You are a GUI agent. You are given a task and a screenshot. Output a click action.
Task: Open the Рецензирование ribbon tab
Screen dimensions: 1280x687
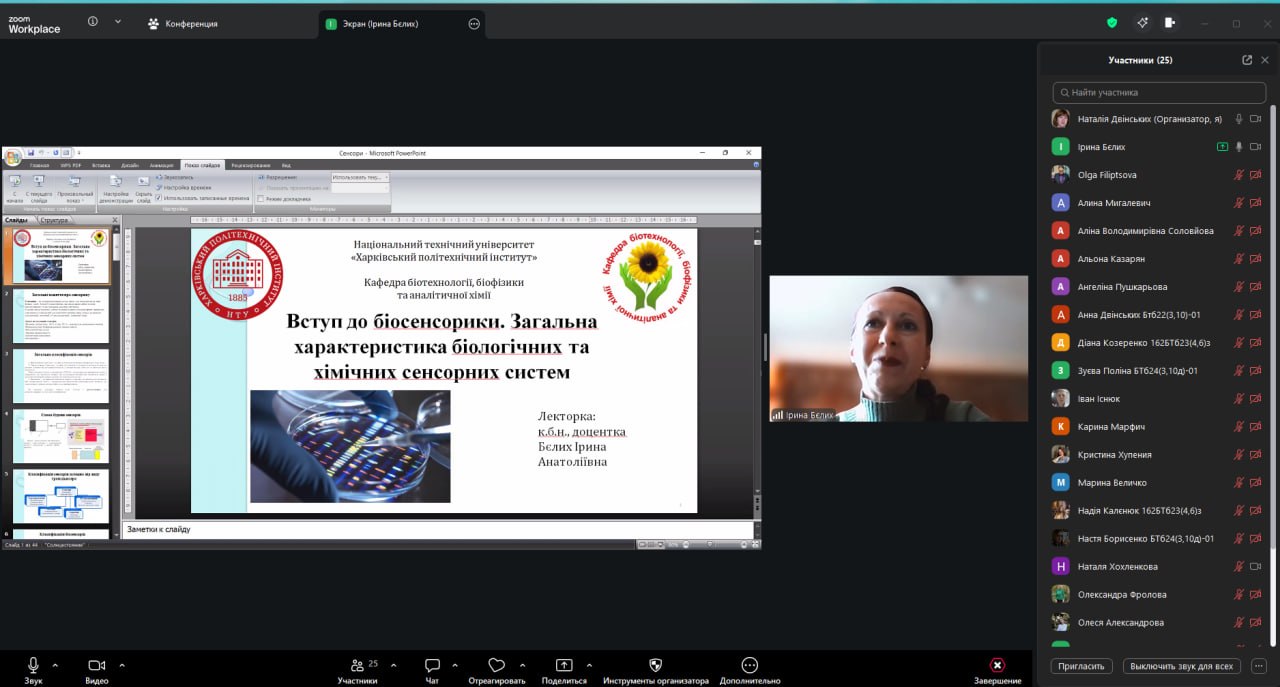250,165
